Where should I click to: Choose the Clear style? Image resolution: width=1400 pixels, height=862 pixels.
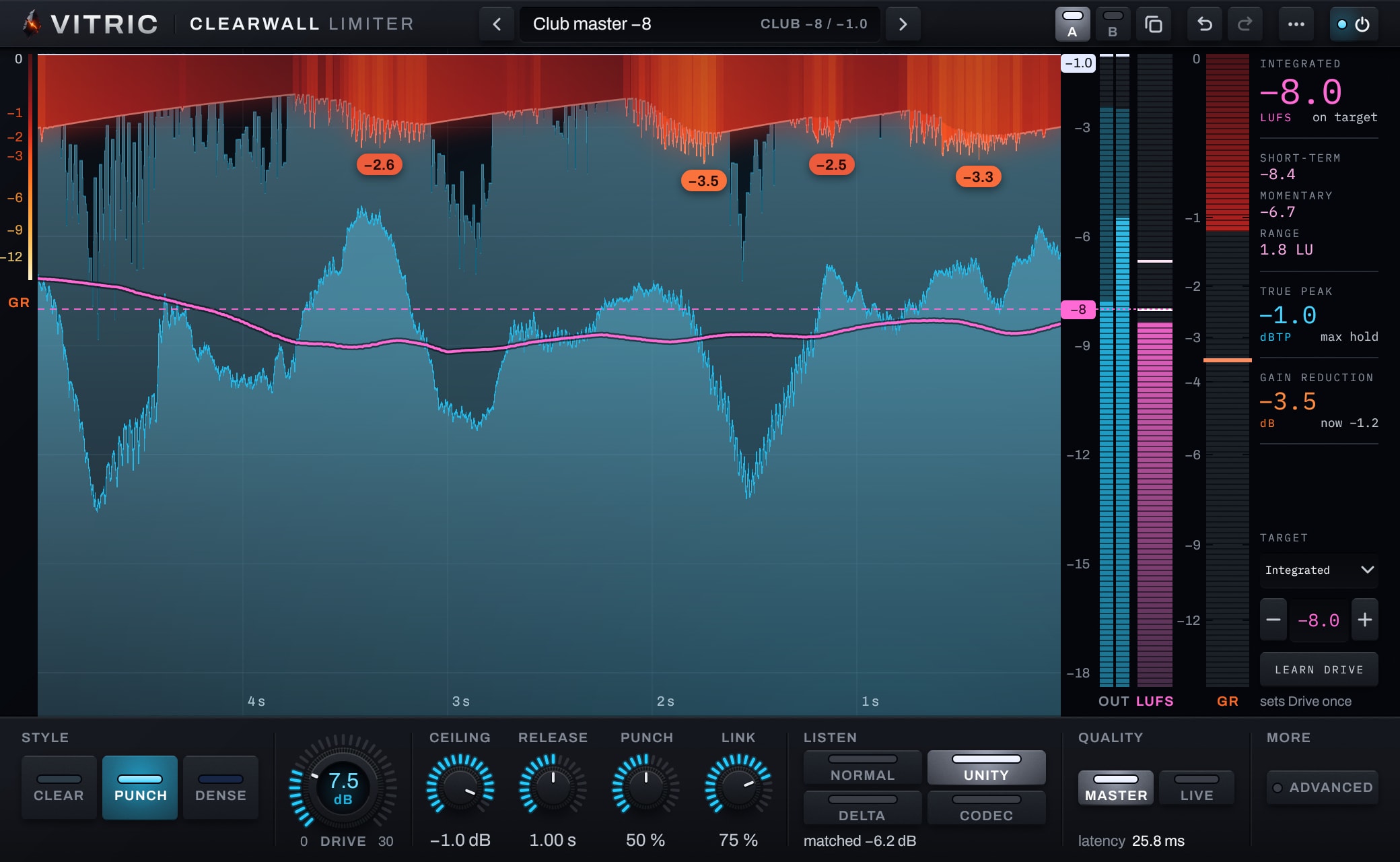pos(59,787)
